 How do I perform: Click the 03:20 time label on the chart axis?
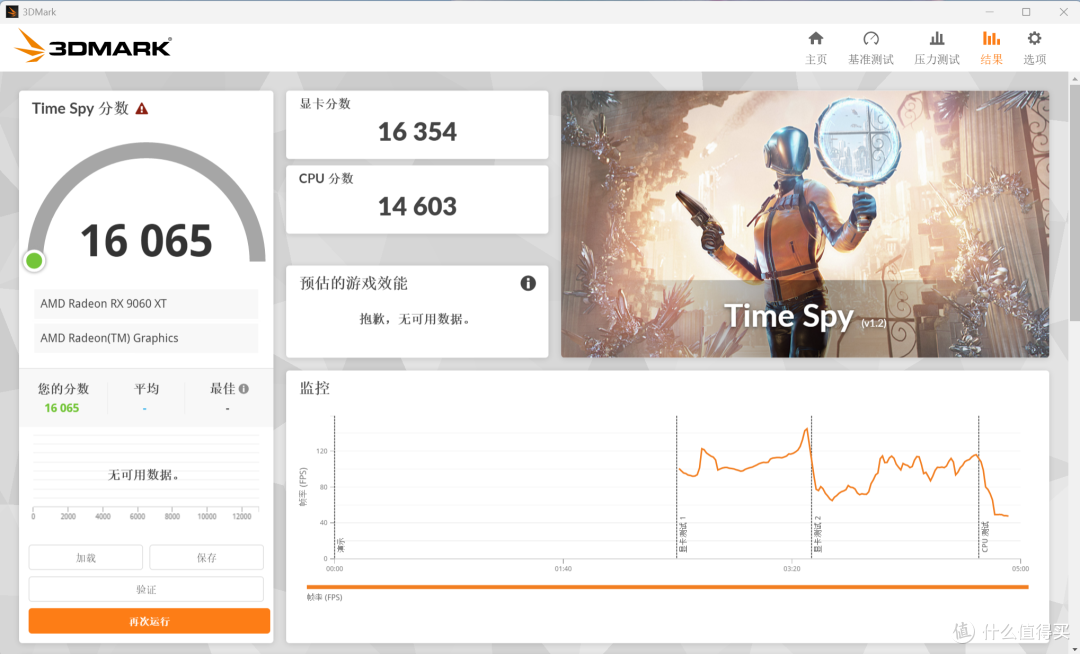pos(791,569)
